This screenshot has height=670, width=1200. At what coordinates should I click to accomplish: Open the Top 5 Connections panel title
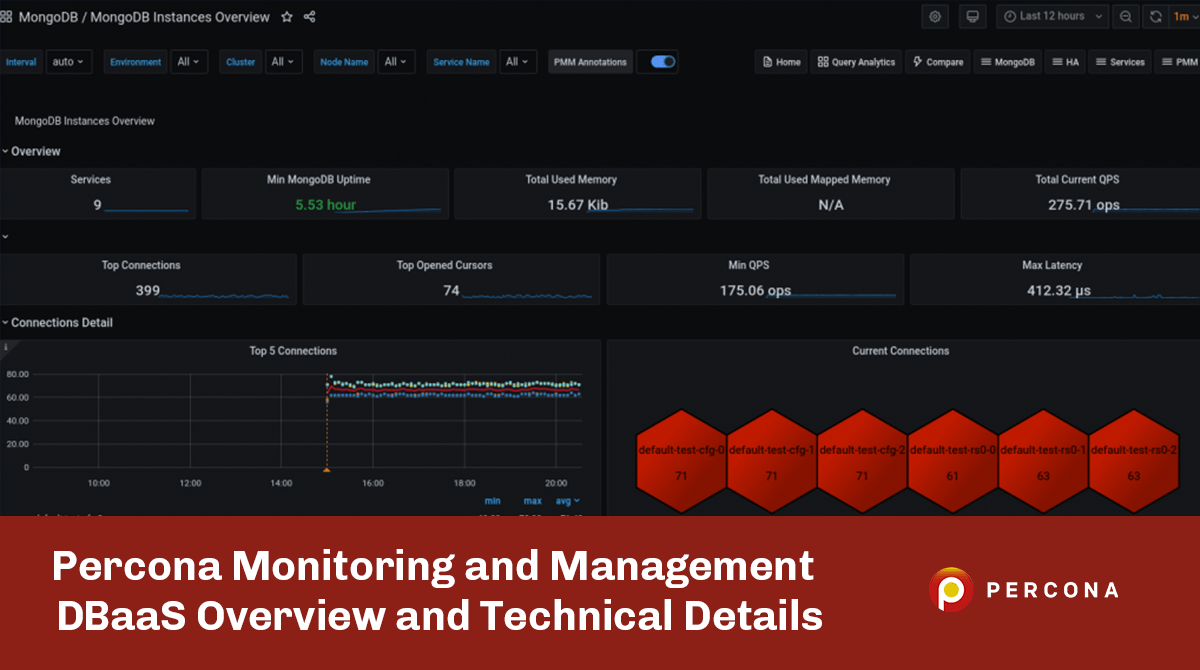pyautogui.click(x=293, y=351)
